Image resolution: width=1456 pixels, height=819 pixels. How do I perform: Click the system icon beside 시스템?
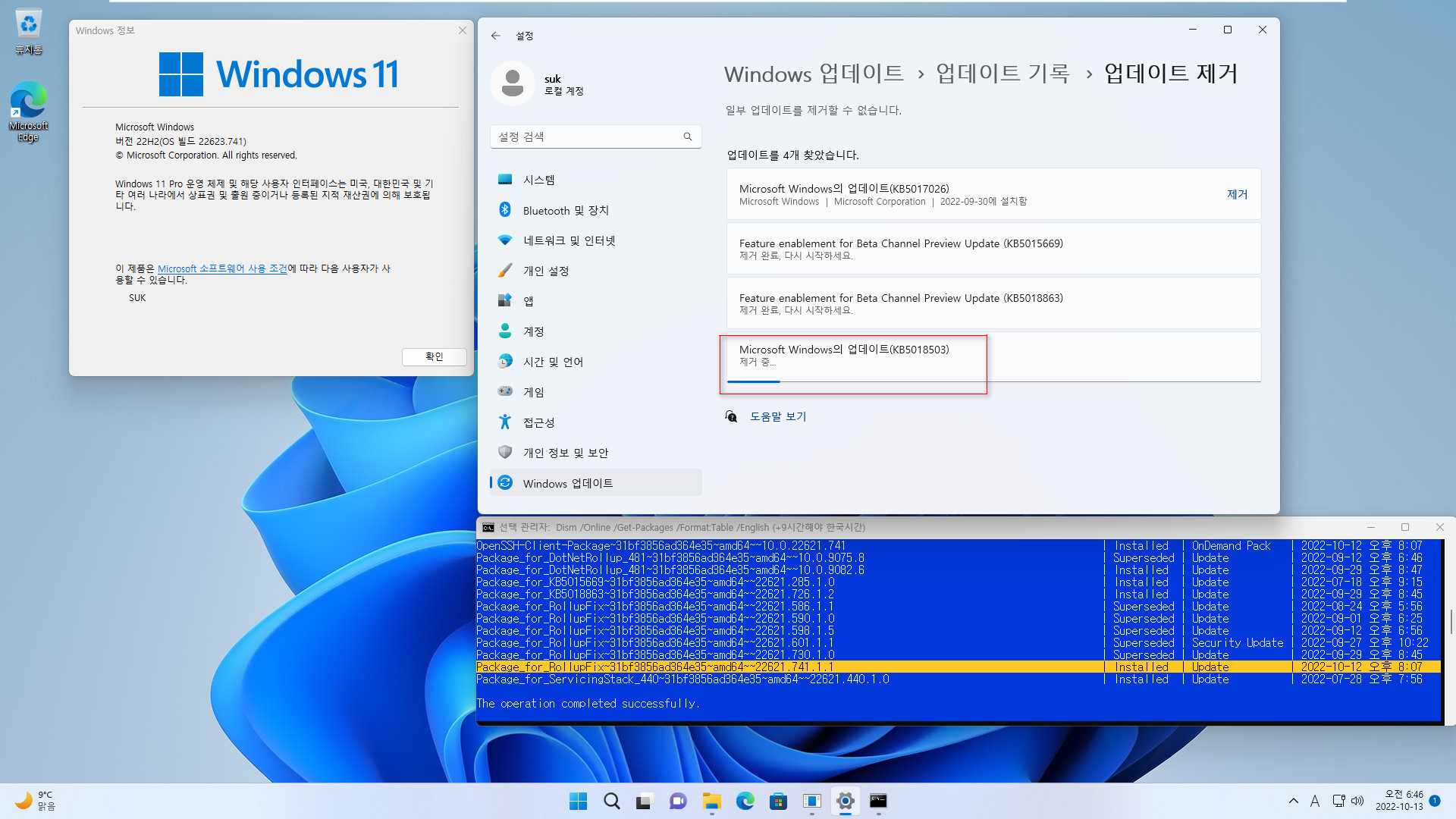click(x=505, y=179)
